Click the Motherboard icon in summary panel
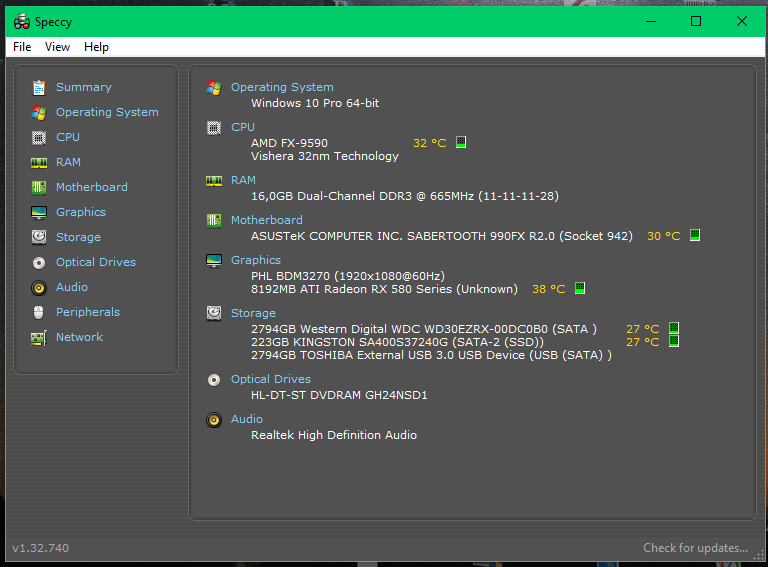This screenshot has height=567, width=768. point(214,221)
